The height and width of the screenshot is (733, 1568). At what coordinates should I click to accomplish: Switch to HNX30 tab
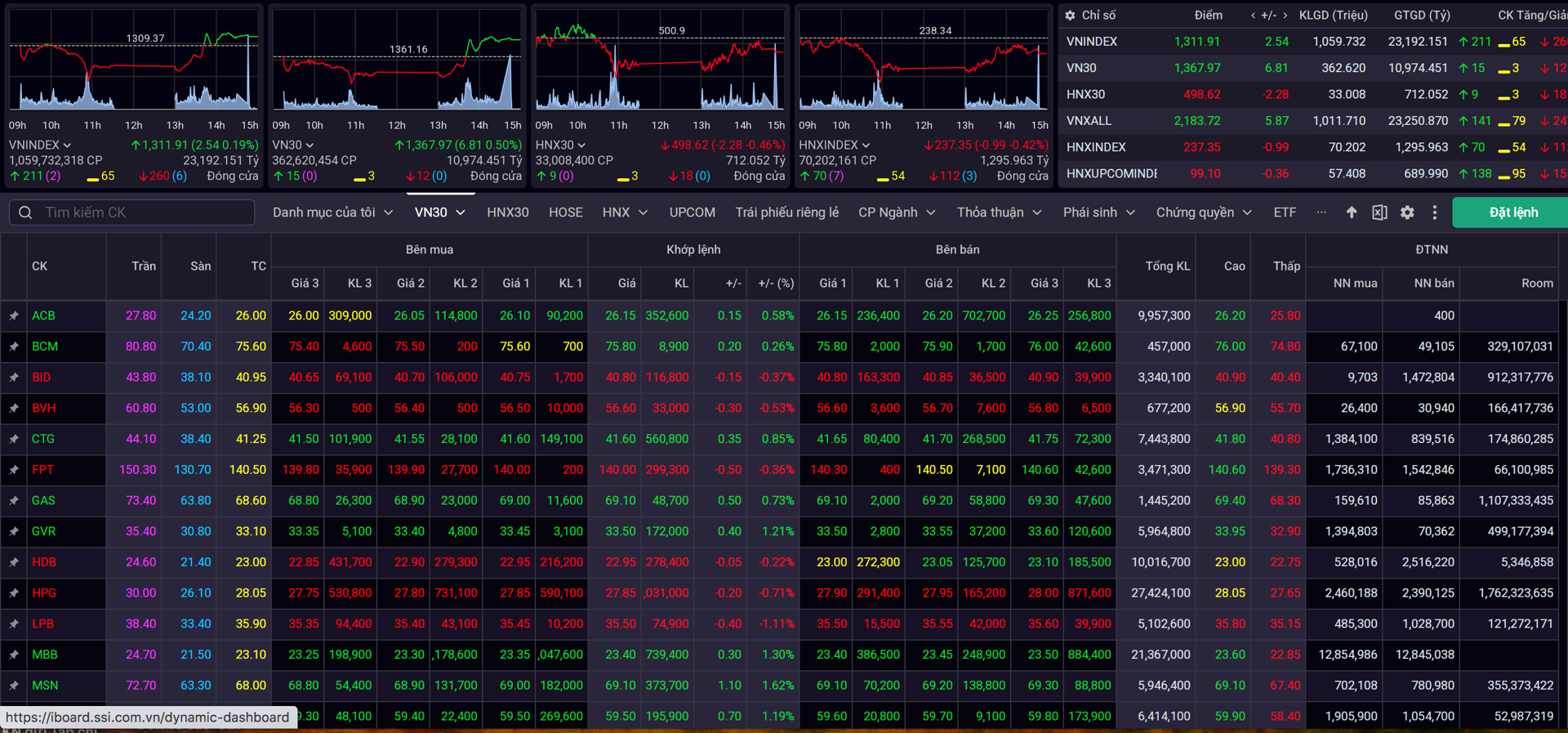508,212
